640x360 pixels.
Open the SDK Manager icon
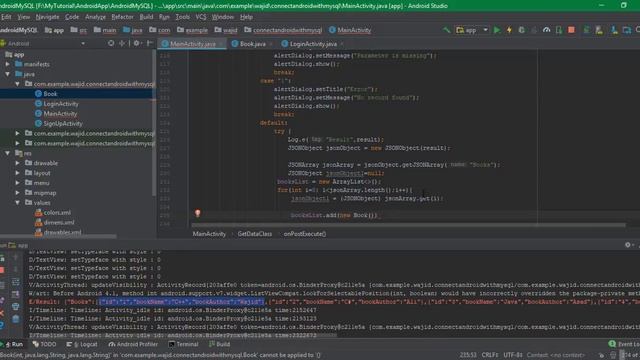point(614,30)
